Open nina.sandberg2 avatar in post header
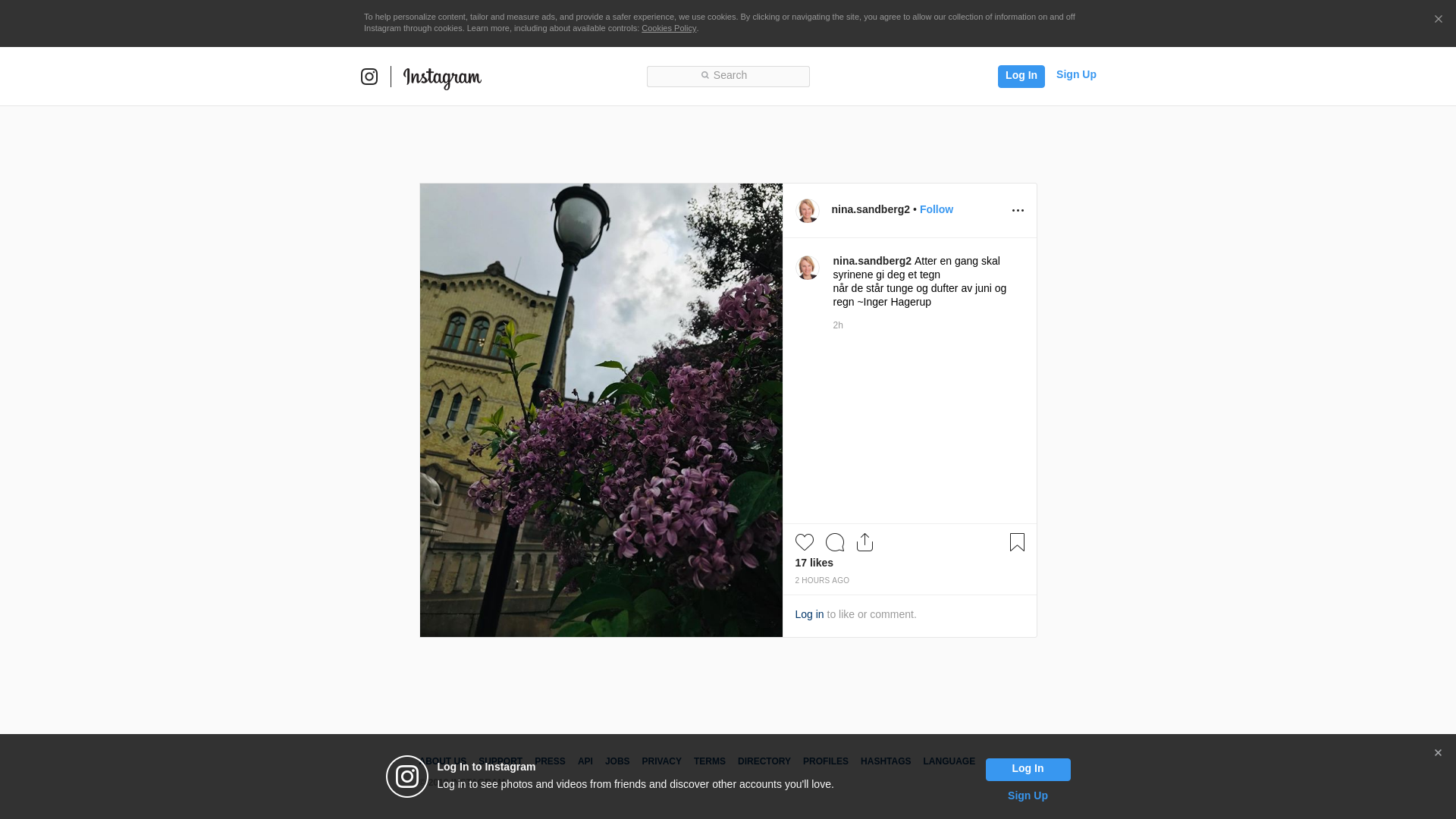Viewport: 1456px width, 819px height. (x=807, y=211)
